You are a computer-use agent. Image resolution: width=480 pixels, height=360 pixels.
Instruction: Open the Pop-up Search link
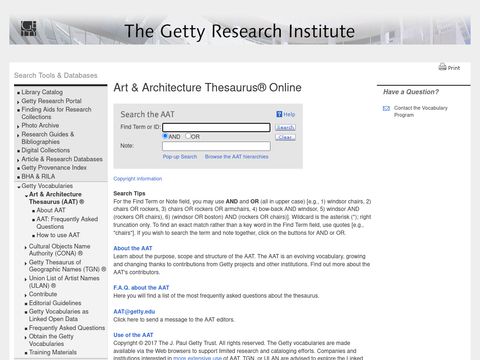point(180,157)
